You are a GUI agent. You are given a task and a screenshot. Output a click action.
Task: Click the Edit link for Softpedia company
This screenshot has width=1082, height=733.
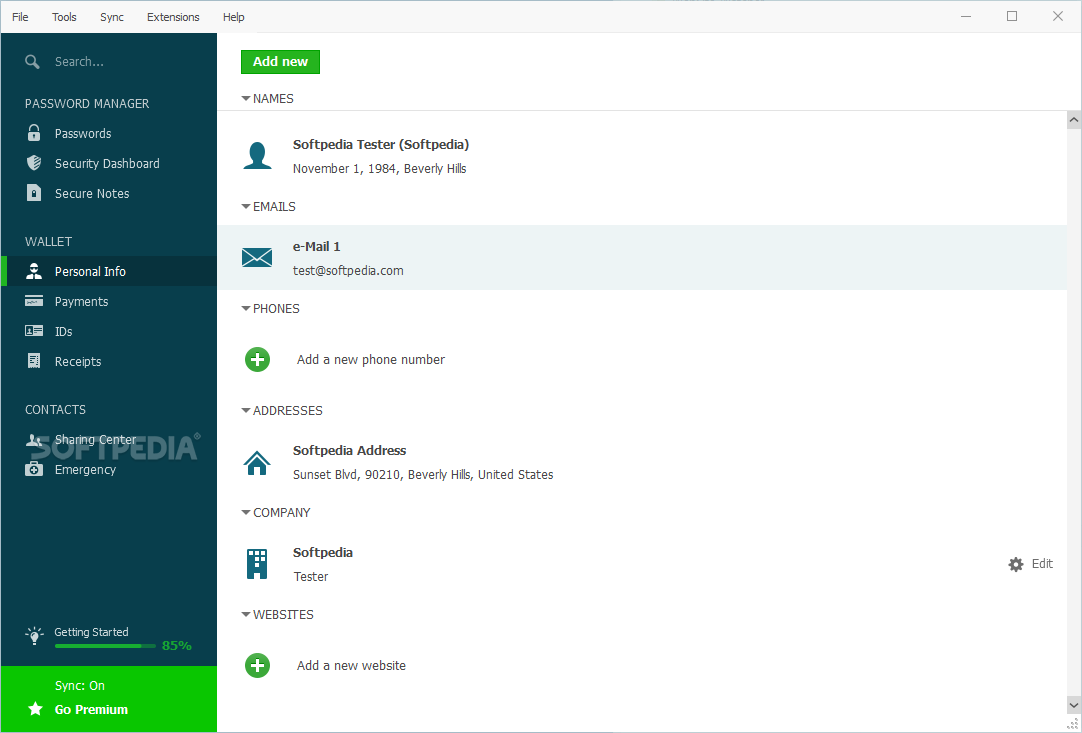click(x=1042, y=564)
